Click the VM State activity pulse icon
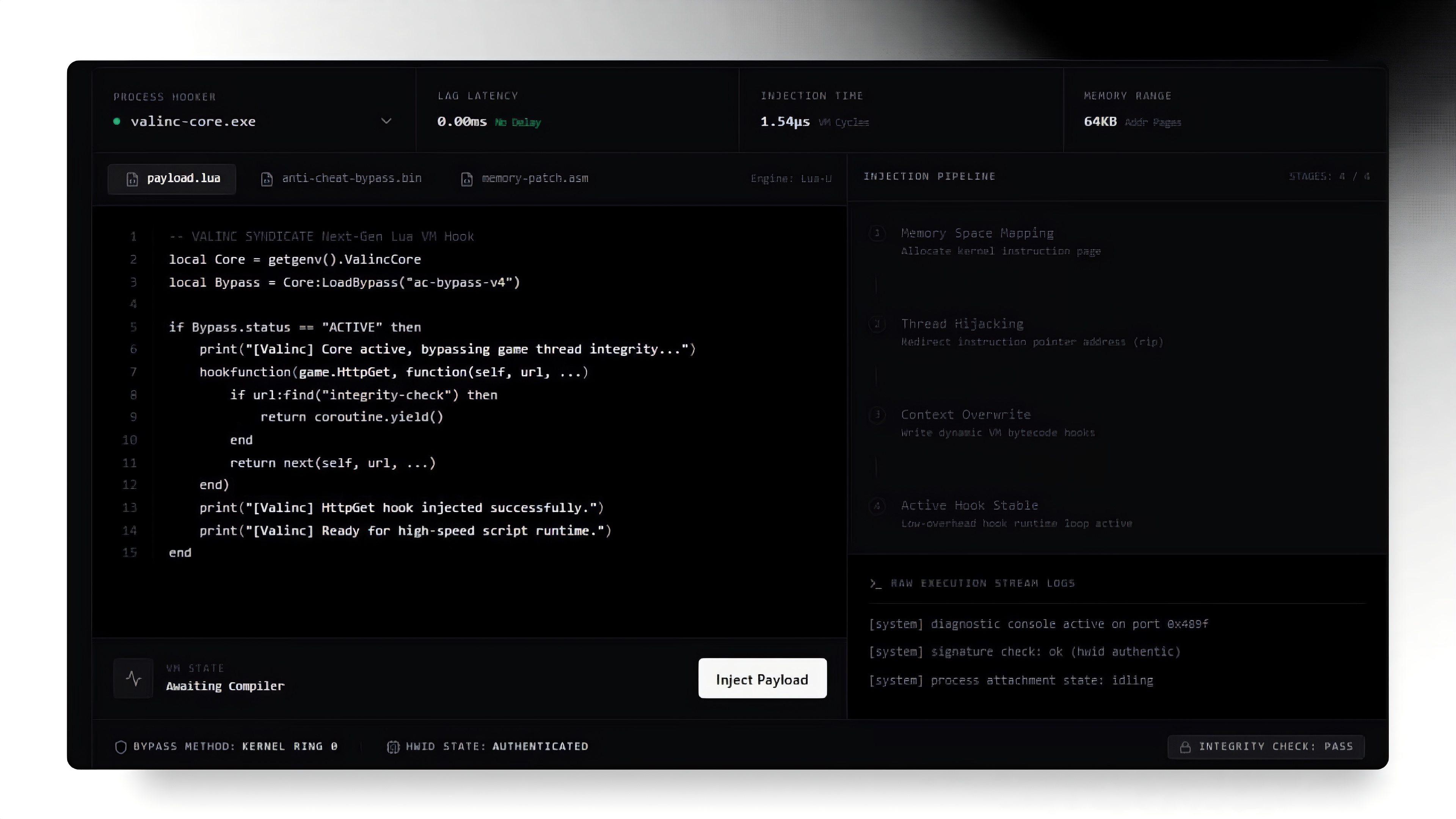Image resolution: width=1456 pixels, height=819 pixels. click(x=133, y=678)
